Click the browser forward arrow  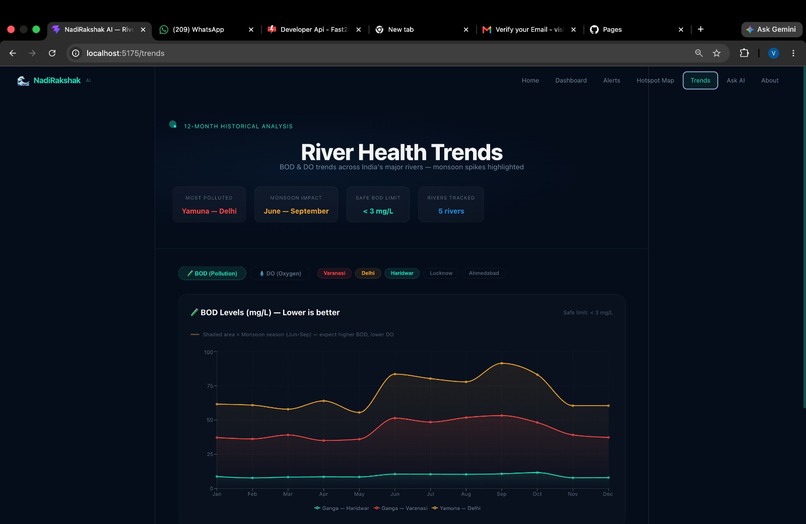click(32, 53)
